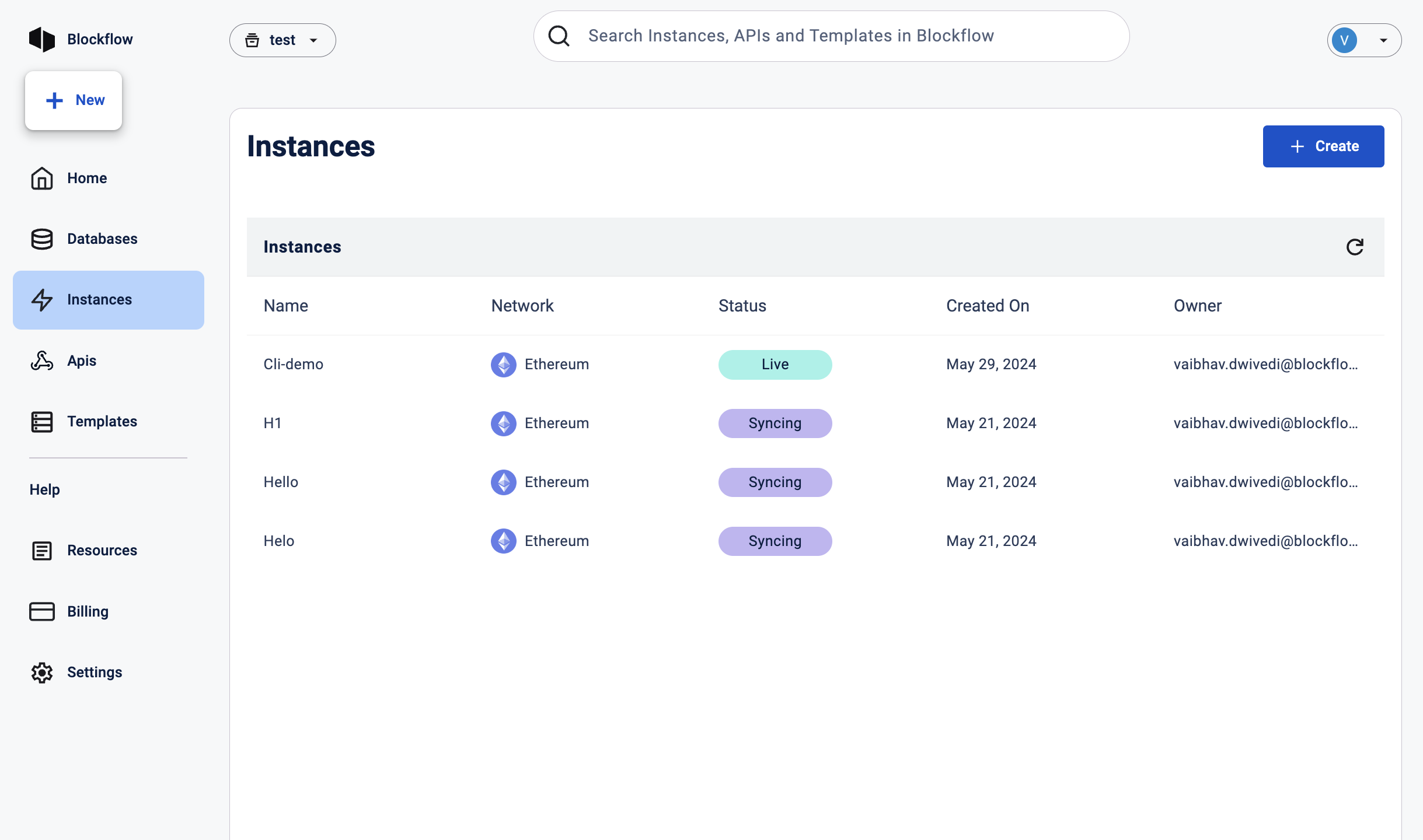
Task: Open the user account dropdown arrow
Action: tap(1383, 40)
